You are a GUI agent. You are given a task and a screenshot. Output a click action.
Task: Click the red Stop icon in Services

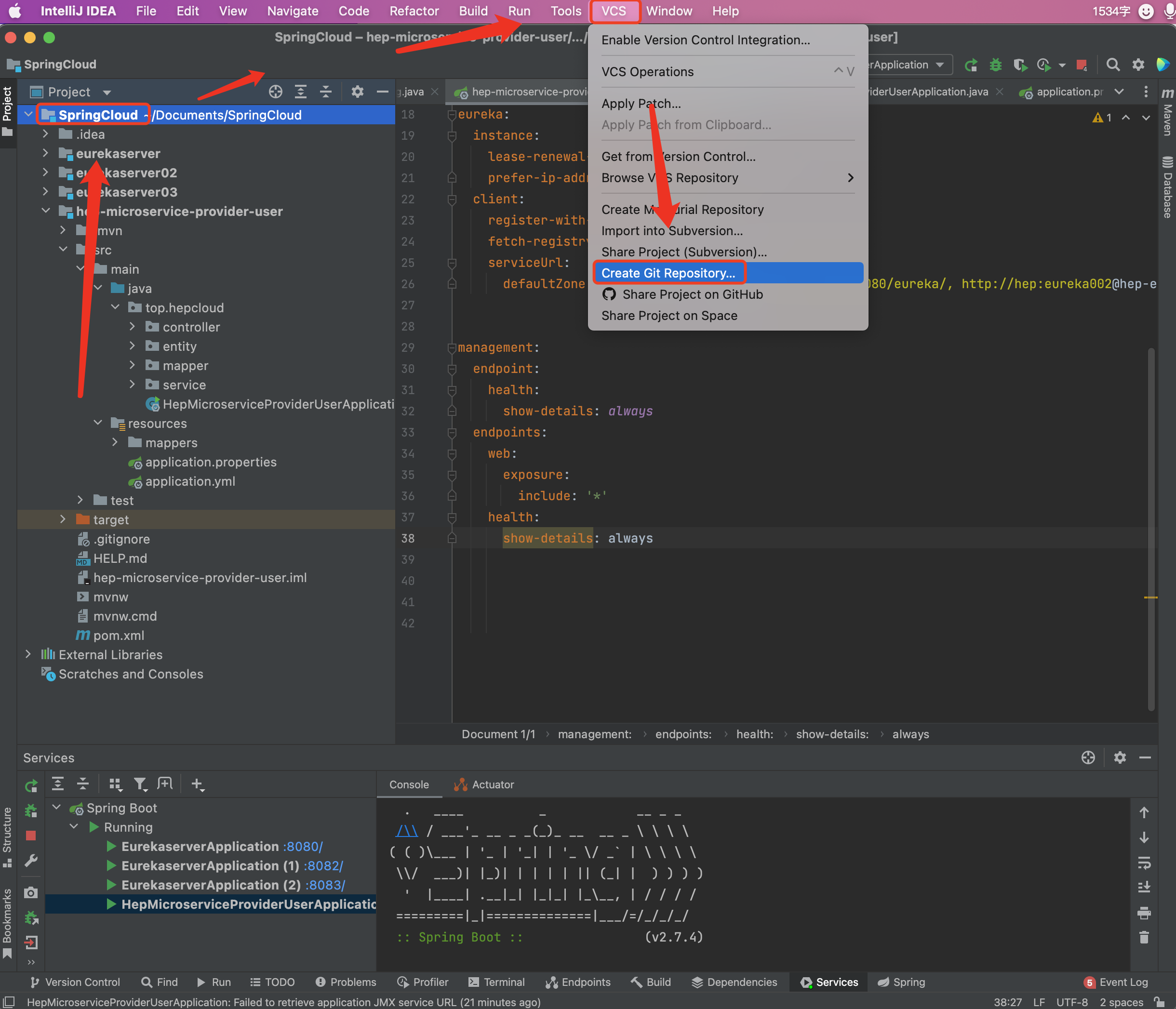pos(31,836)
